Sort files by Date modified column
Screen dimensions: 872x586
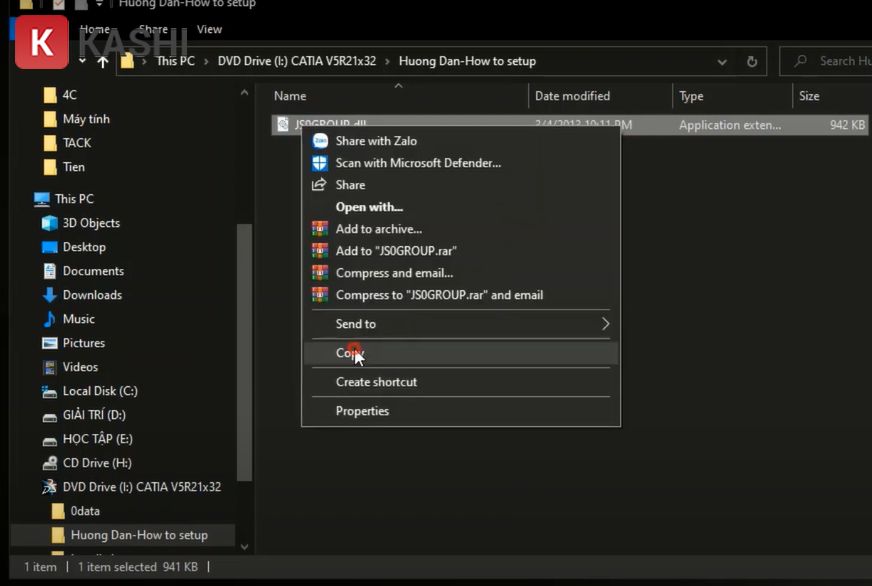[x=572, y=96]
